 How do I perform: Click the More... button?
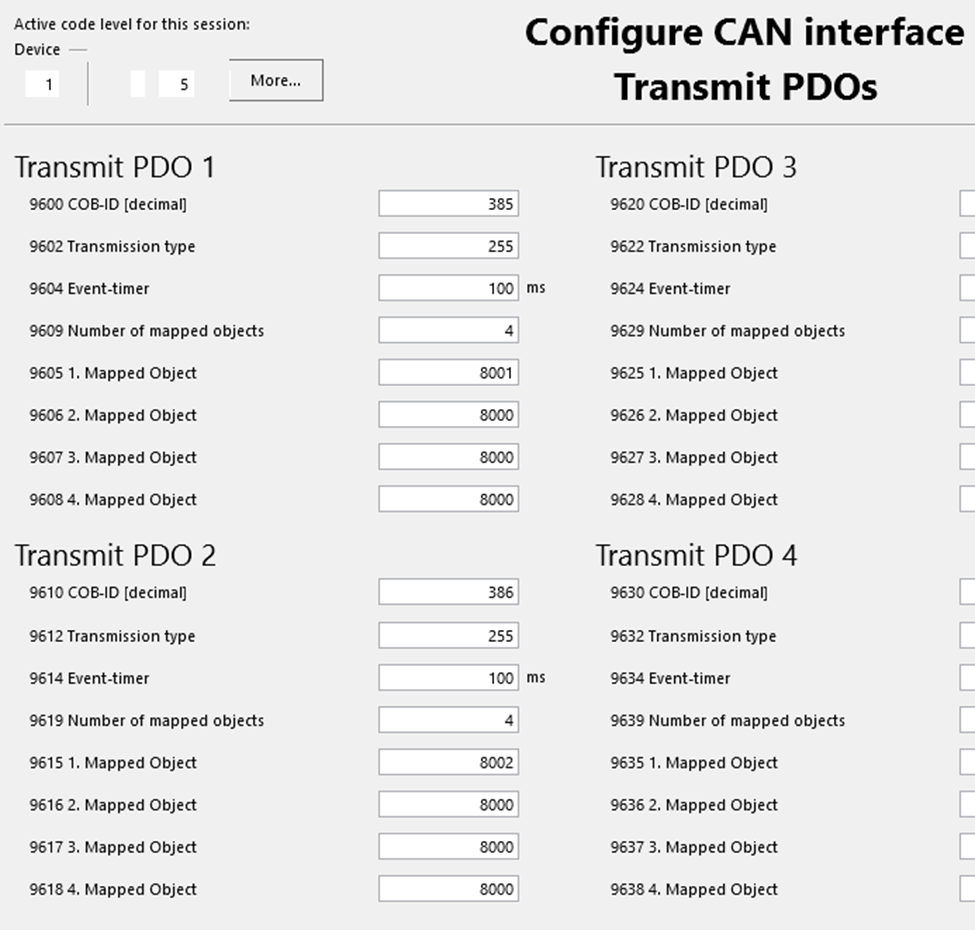pos(276,81)
